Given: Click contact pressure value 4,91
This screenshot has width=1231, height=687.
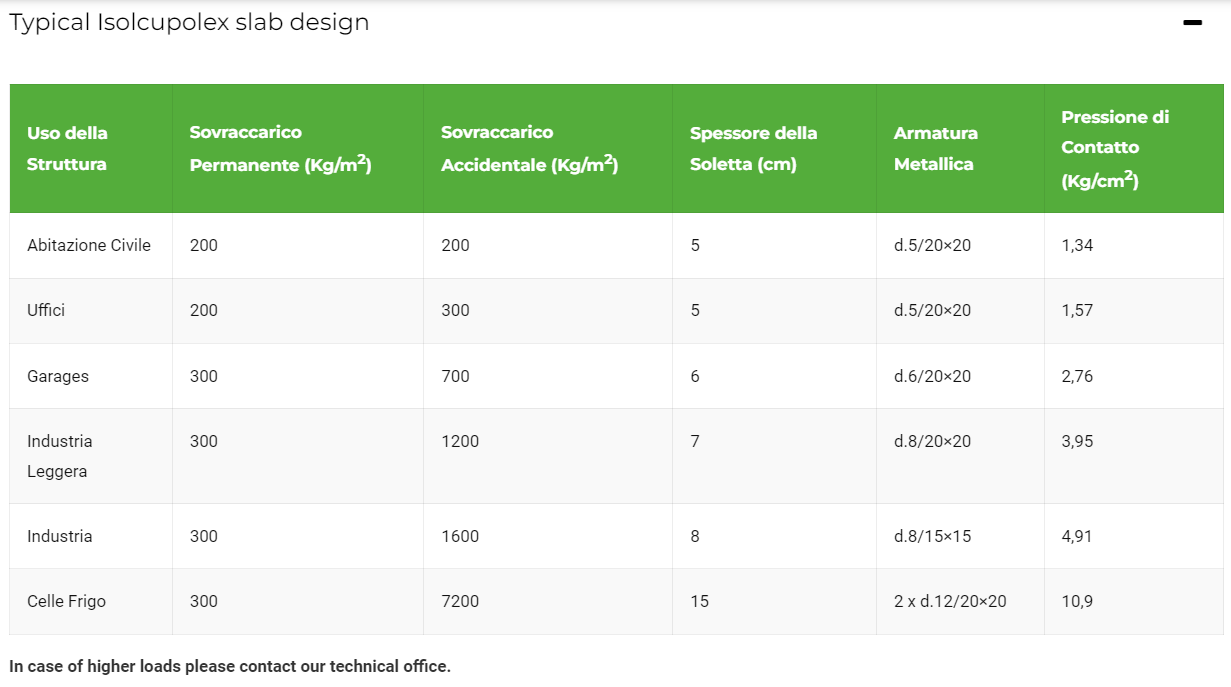Looking at the screenshot, I should tap(1134, 536).
